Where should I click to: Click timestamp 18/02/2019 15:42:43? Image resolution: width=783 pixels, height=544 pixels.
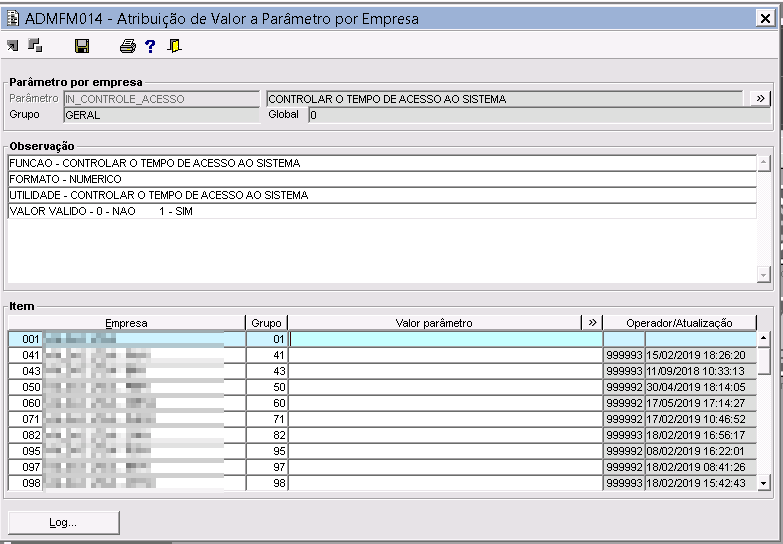pyautogui.click(x=701, y=483)
